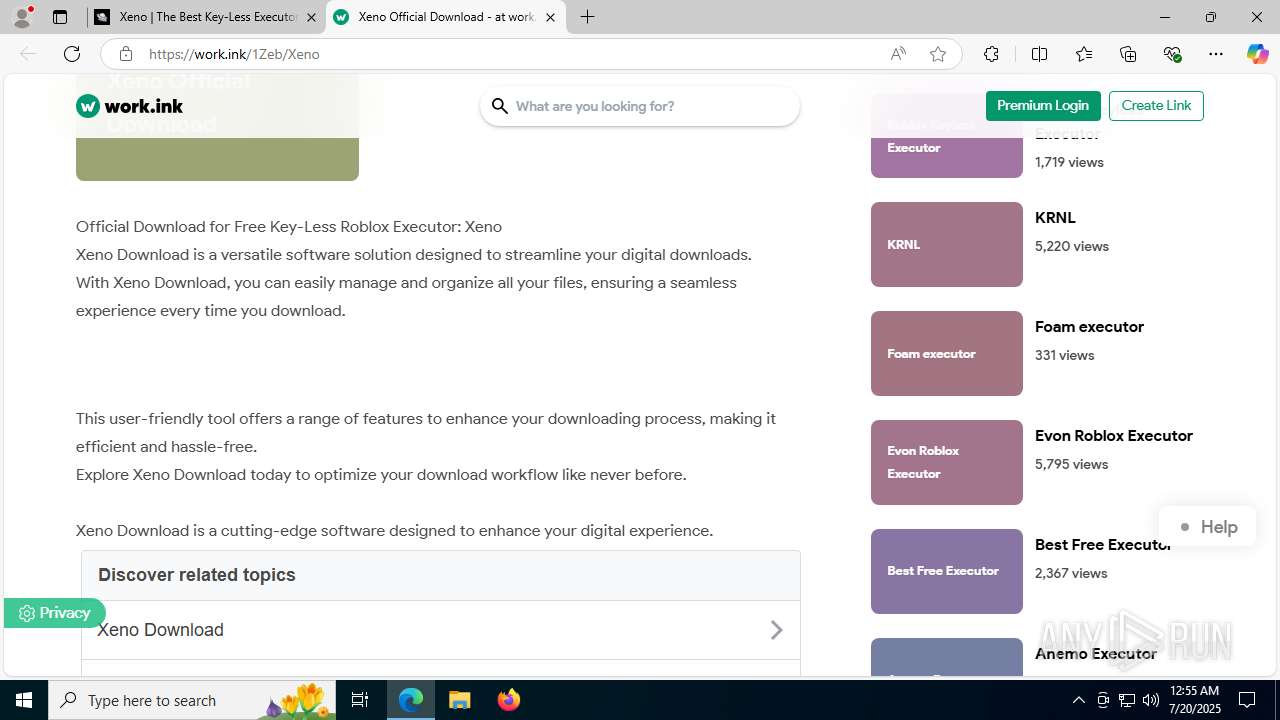Open the KRNL thumbnail
Screen dimensions: 1280x720
point(947,244)
